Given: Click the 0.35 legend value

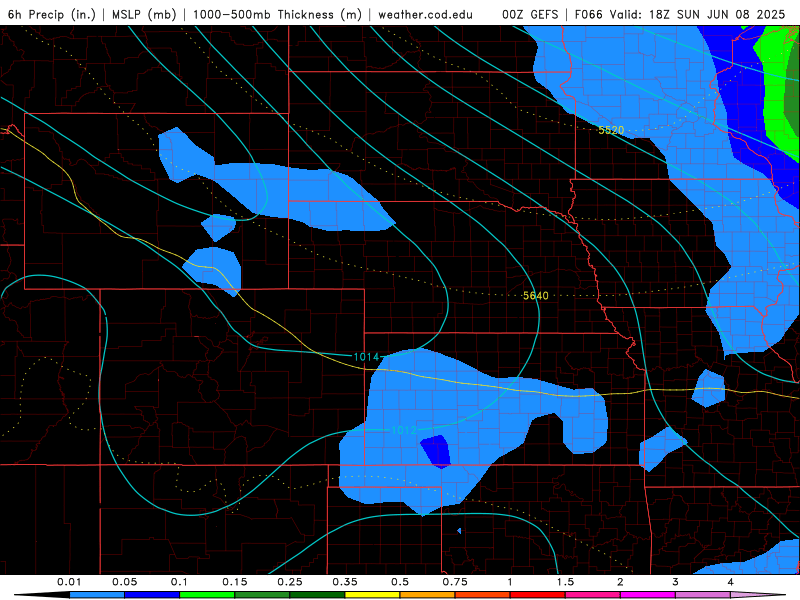Looking at the screenshot, I should (x=345, y=582).
